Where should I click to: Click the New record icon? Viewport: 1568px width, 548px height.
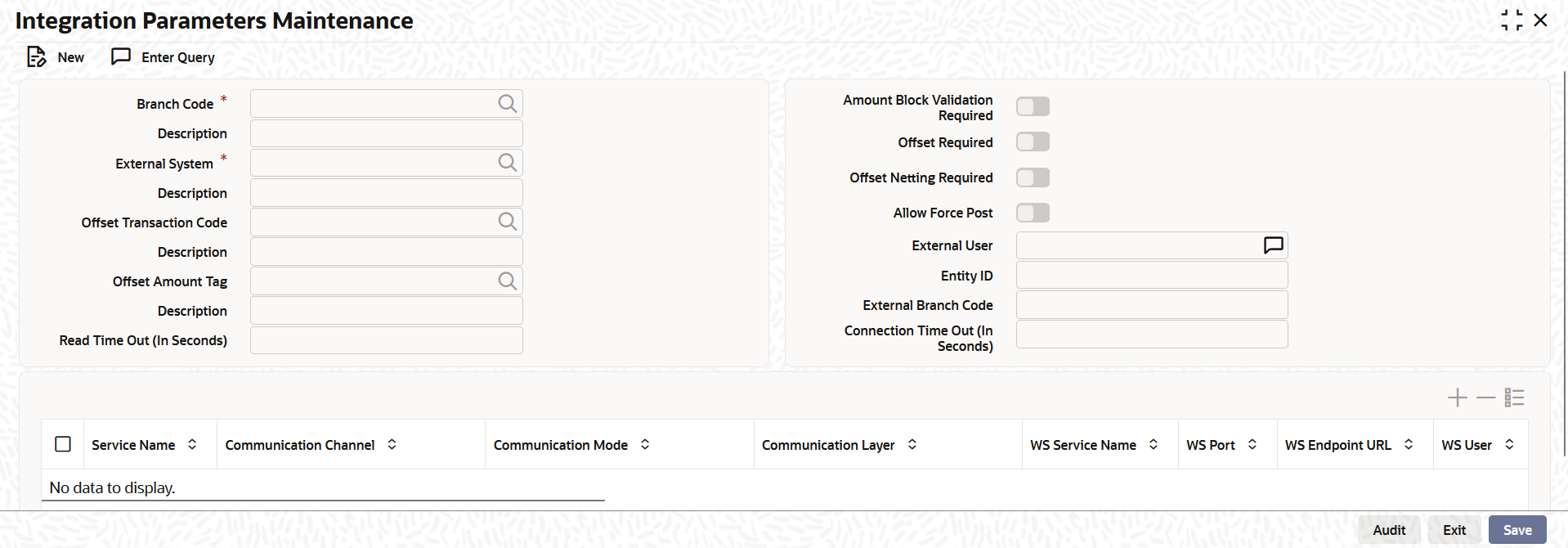point(36,56)
